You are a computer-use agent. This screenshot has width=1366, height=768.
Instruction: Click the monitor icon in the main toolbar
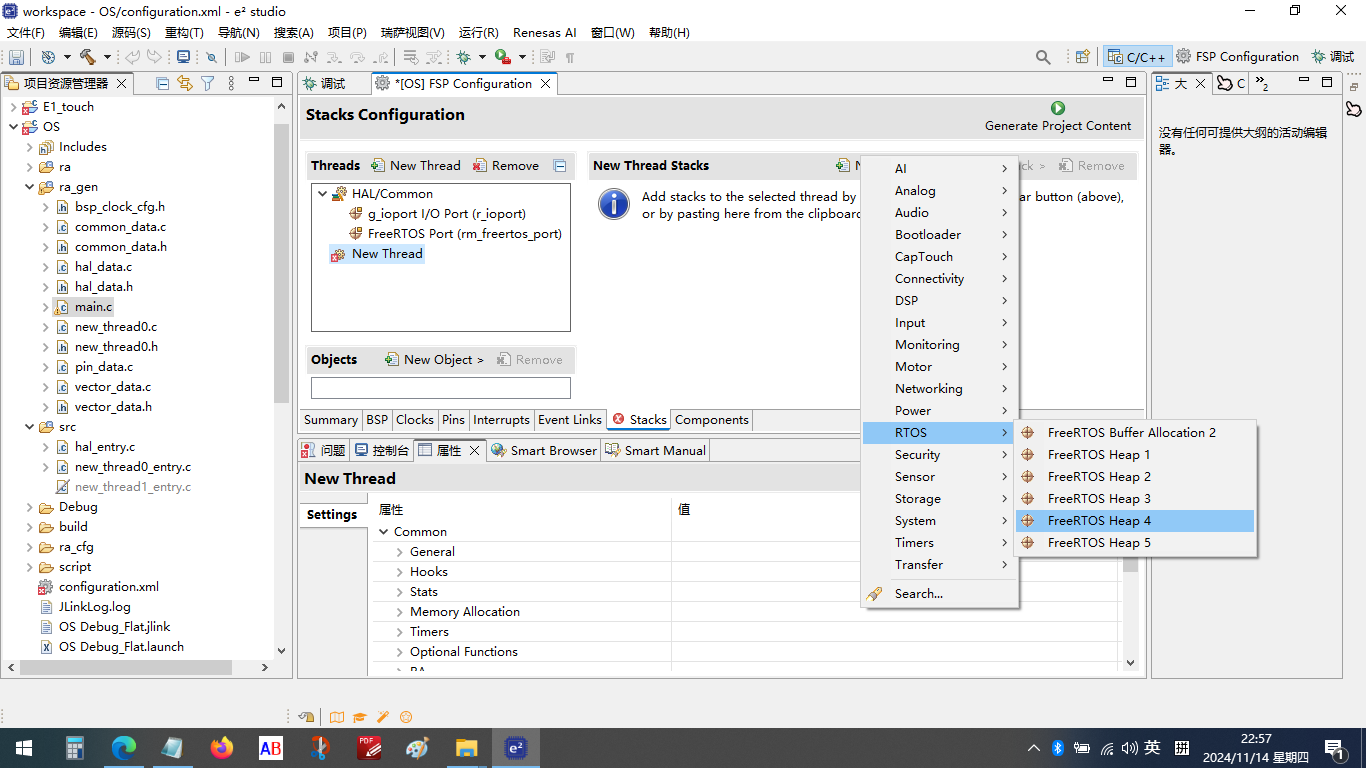pyautogui.click(x=183, y=58)
